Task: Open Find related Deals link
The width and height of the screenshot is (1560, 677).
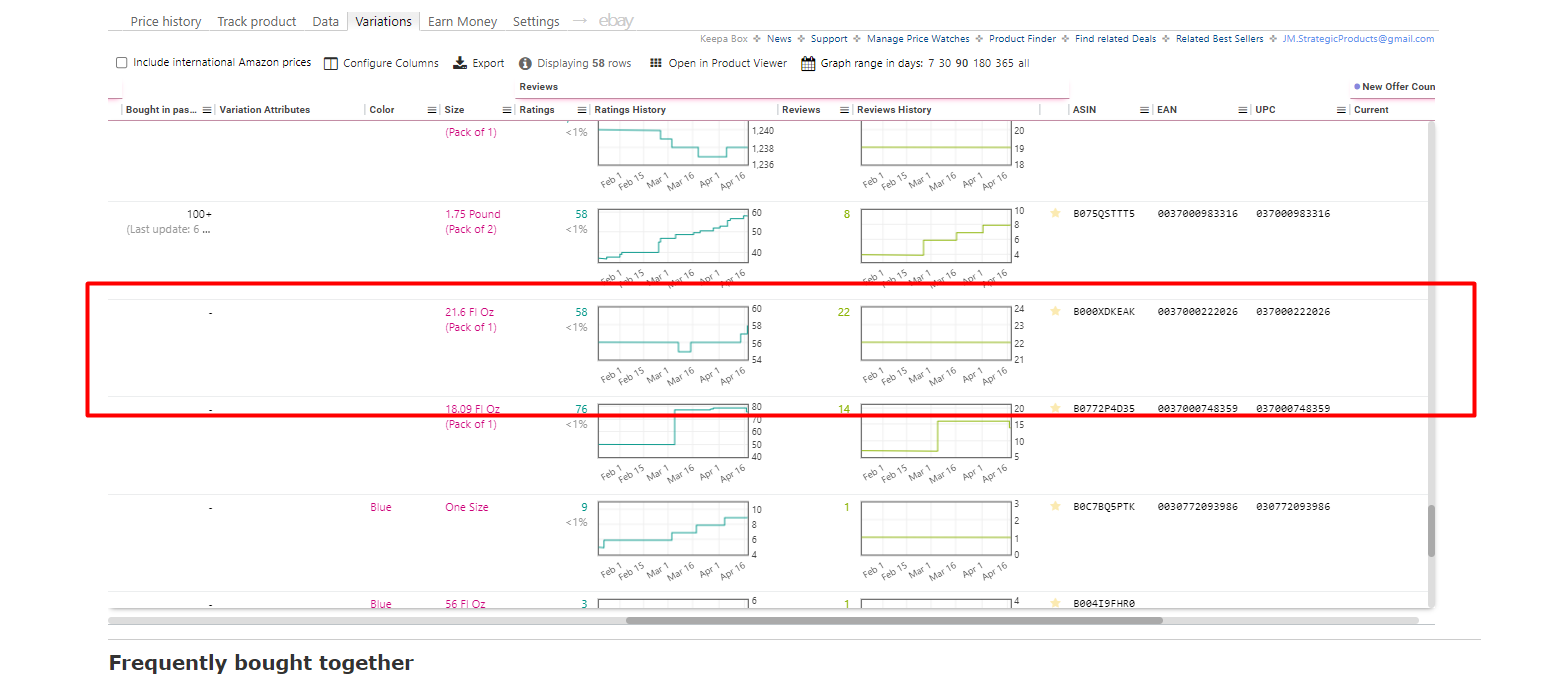Action: [1115, 39]
